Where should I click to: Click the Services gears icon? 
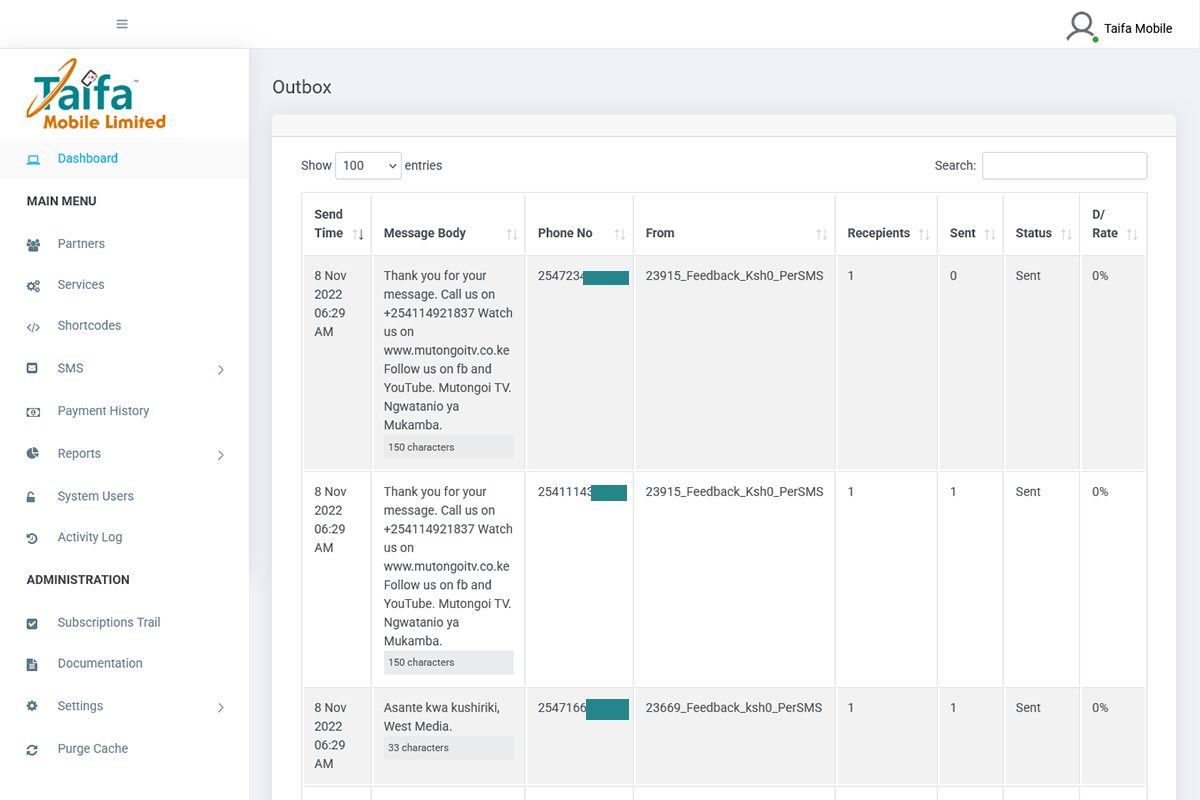click(33, 286)
